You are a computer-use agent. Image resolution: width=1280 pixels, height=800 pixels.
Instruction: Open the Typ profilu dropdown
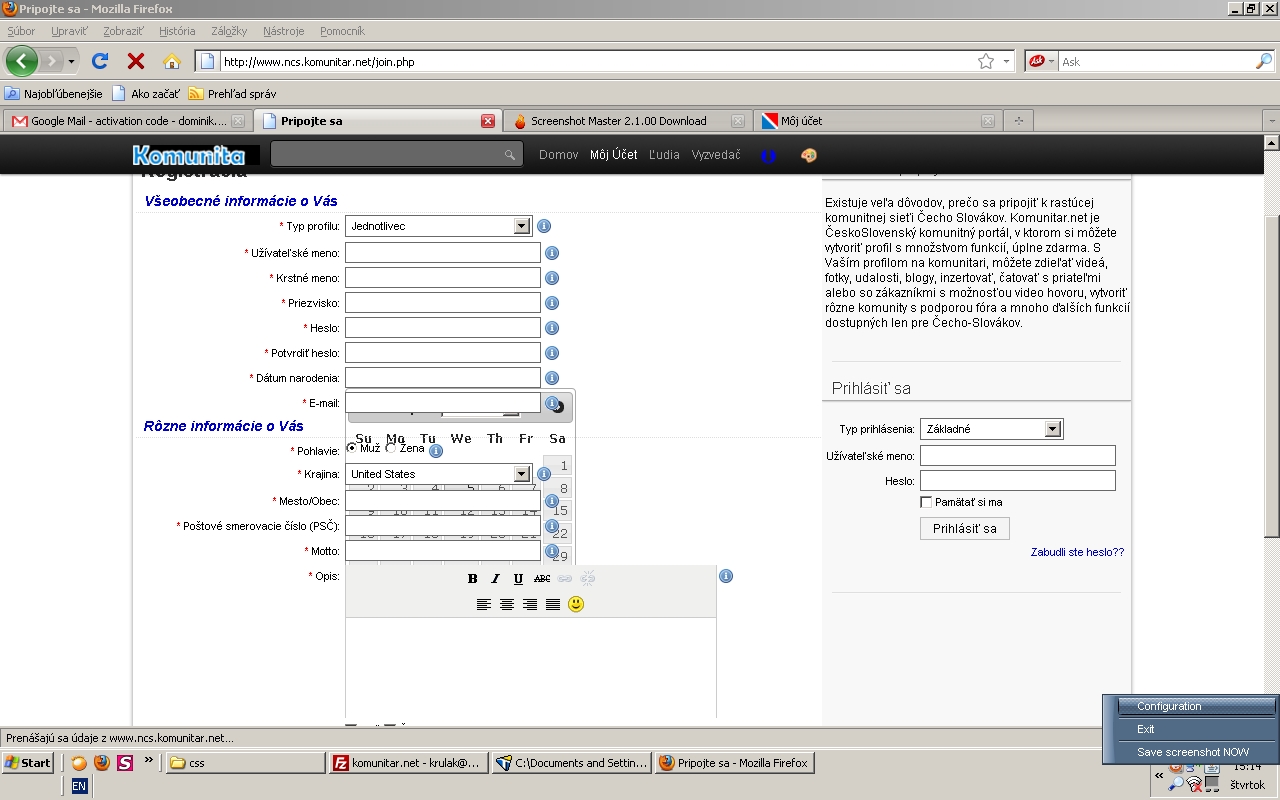click(x=521, y=226)
